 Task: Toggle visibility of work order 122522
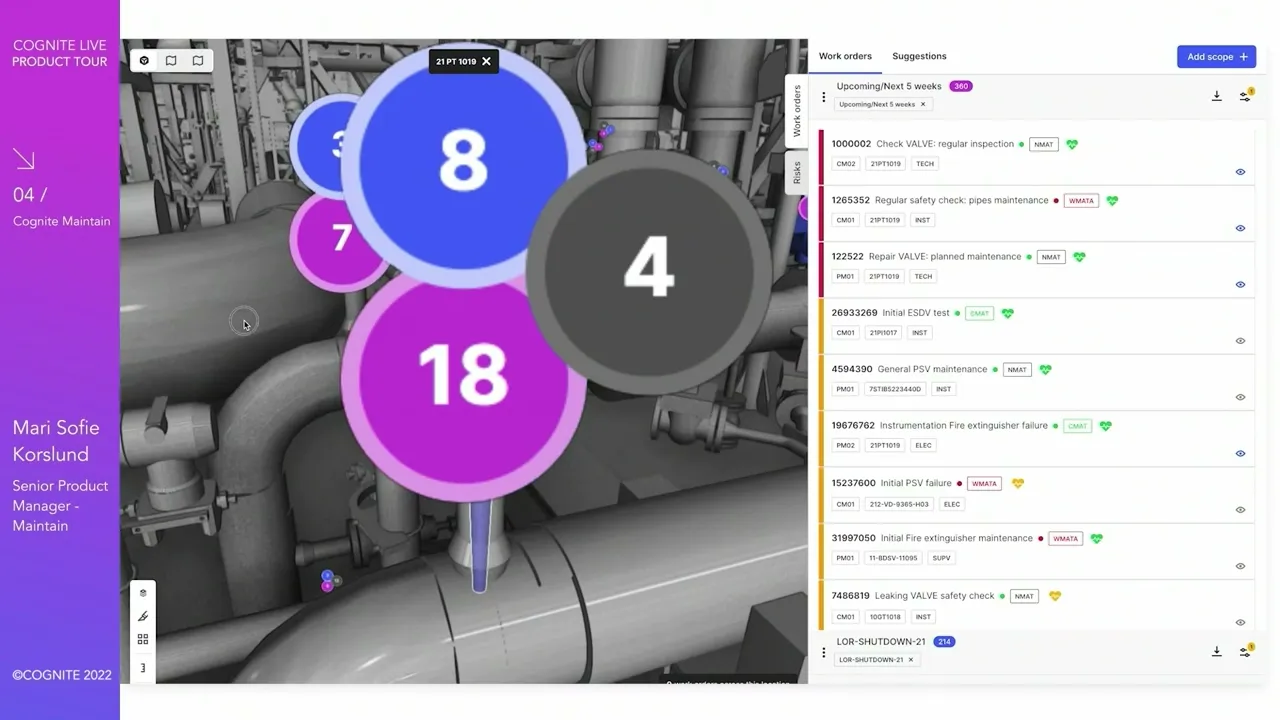(x=1240, y=284)
